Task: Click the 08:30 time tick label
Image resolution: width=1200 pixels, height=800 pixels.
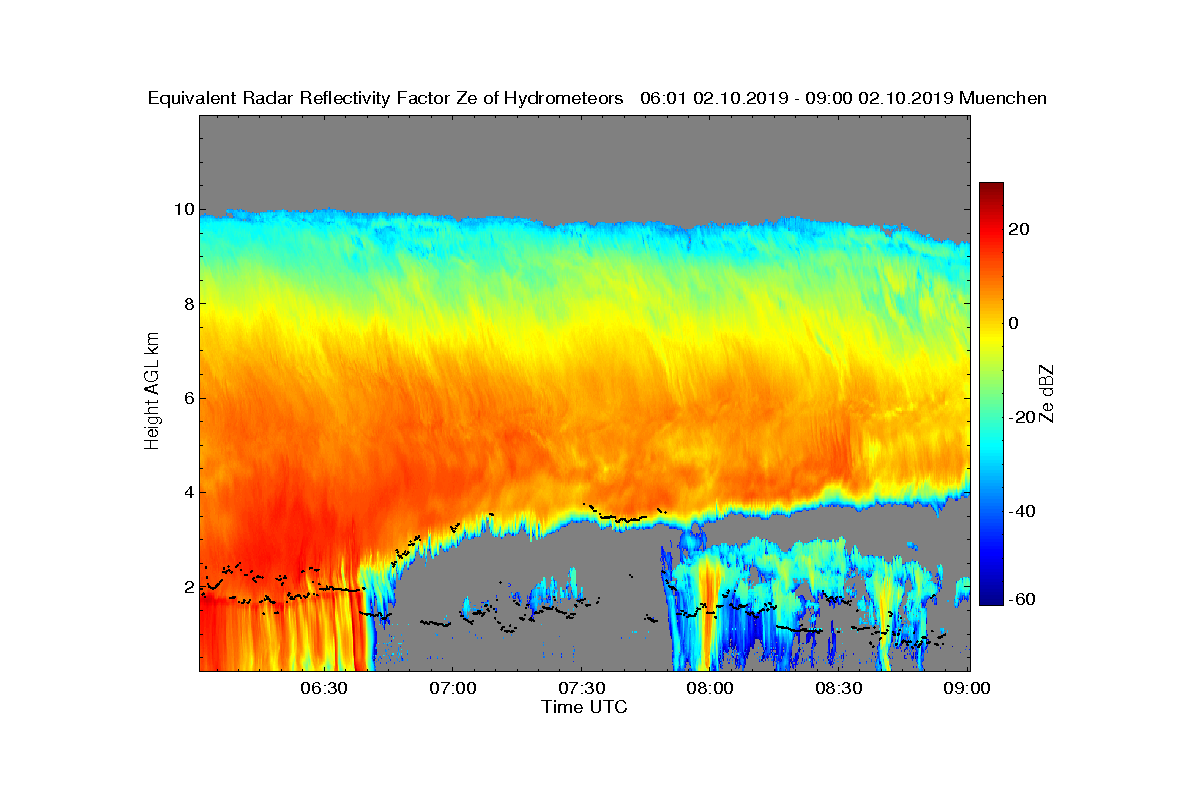Action: click(x=841, y=688)
